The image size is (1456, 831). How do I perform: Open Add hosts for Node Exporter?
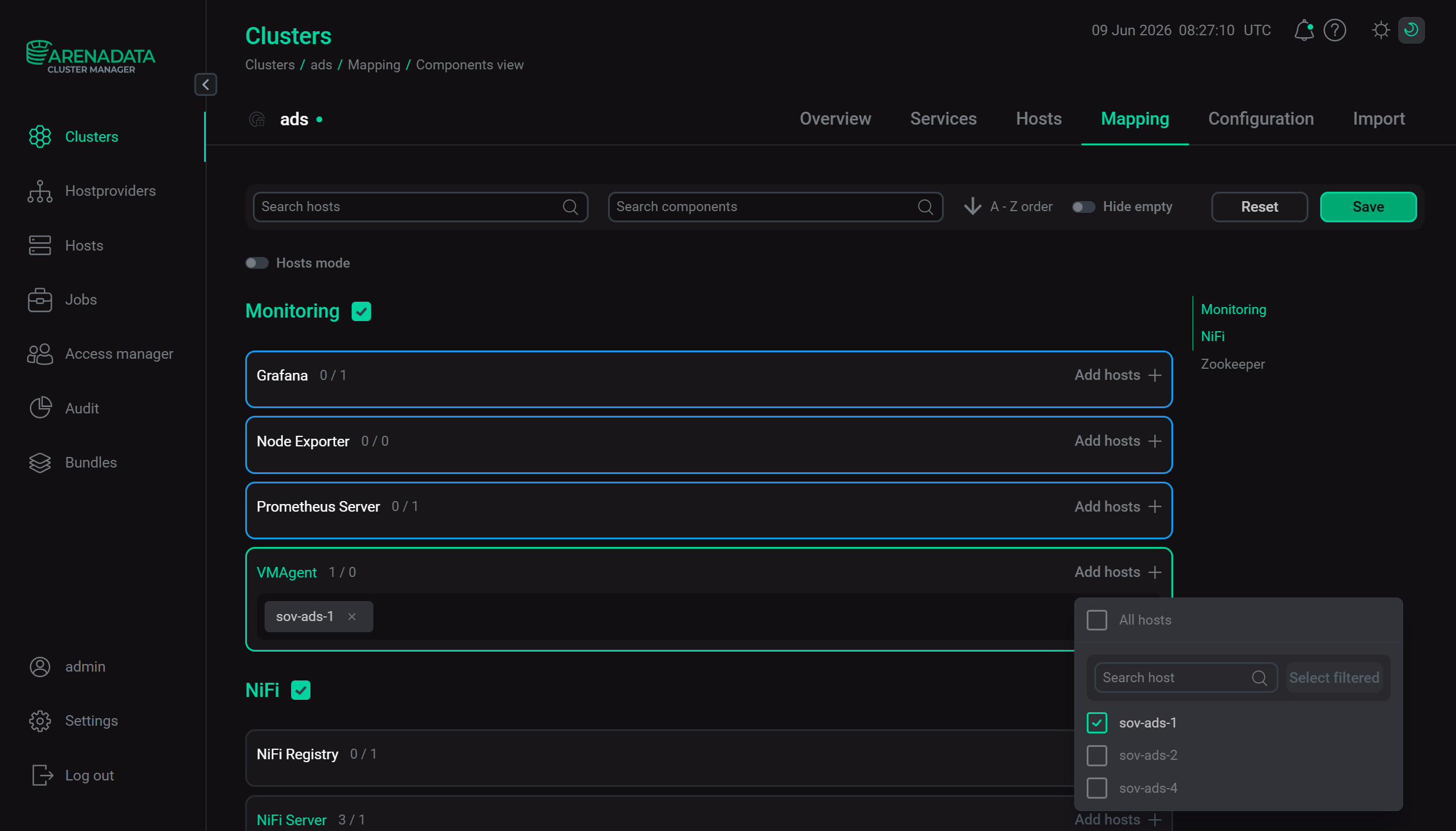point(1118,441)
